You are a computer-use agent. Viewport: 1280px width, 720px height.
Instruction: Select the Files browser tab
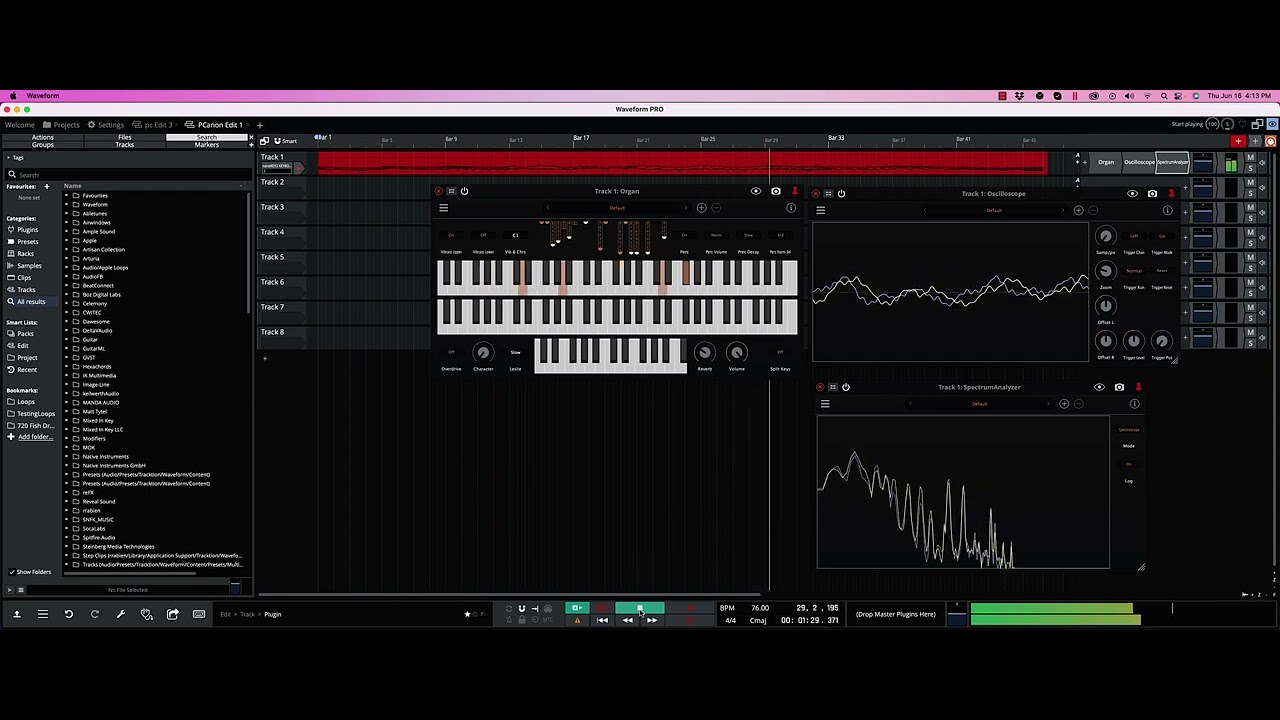(124, 137)
